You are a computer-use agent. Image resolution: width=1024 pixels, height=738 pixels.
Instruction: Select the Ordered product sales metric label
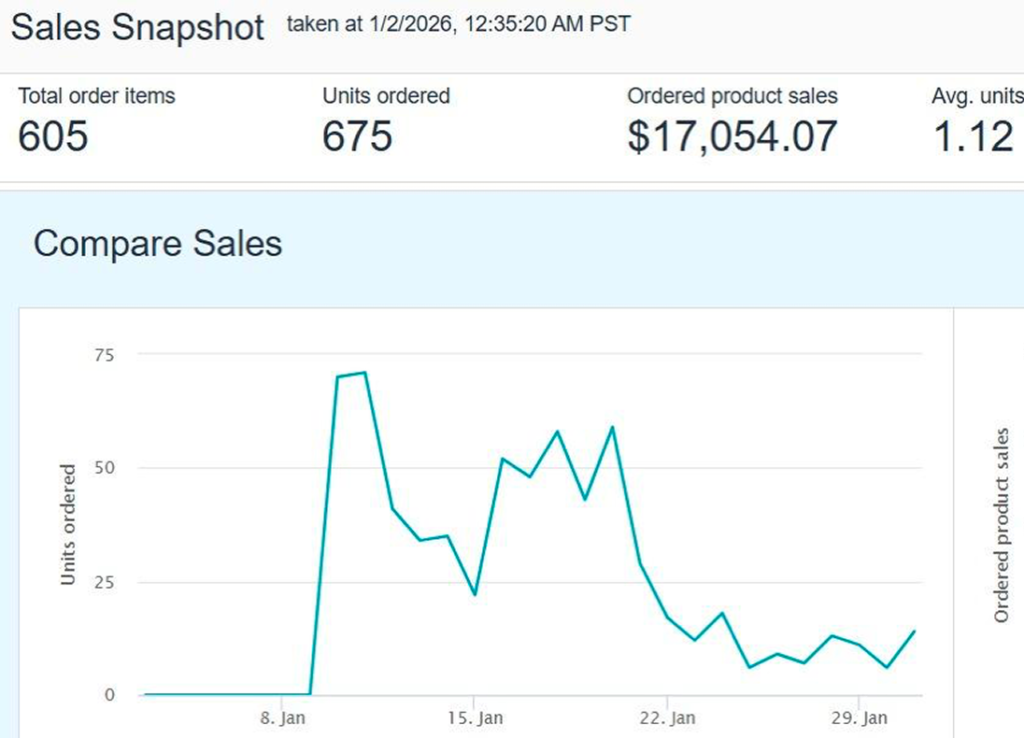(732, 97)
